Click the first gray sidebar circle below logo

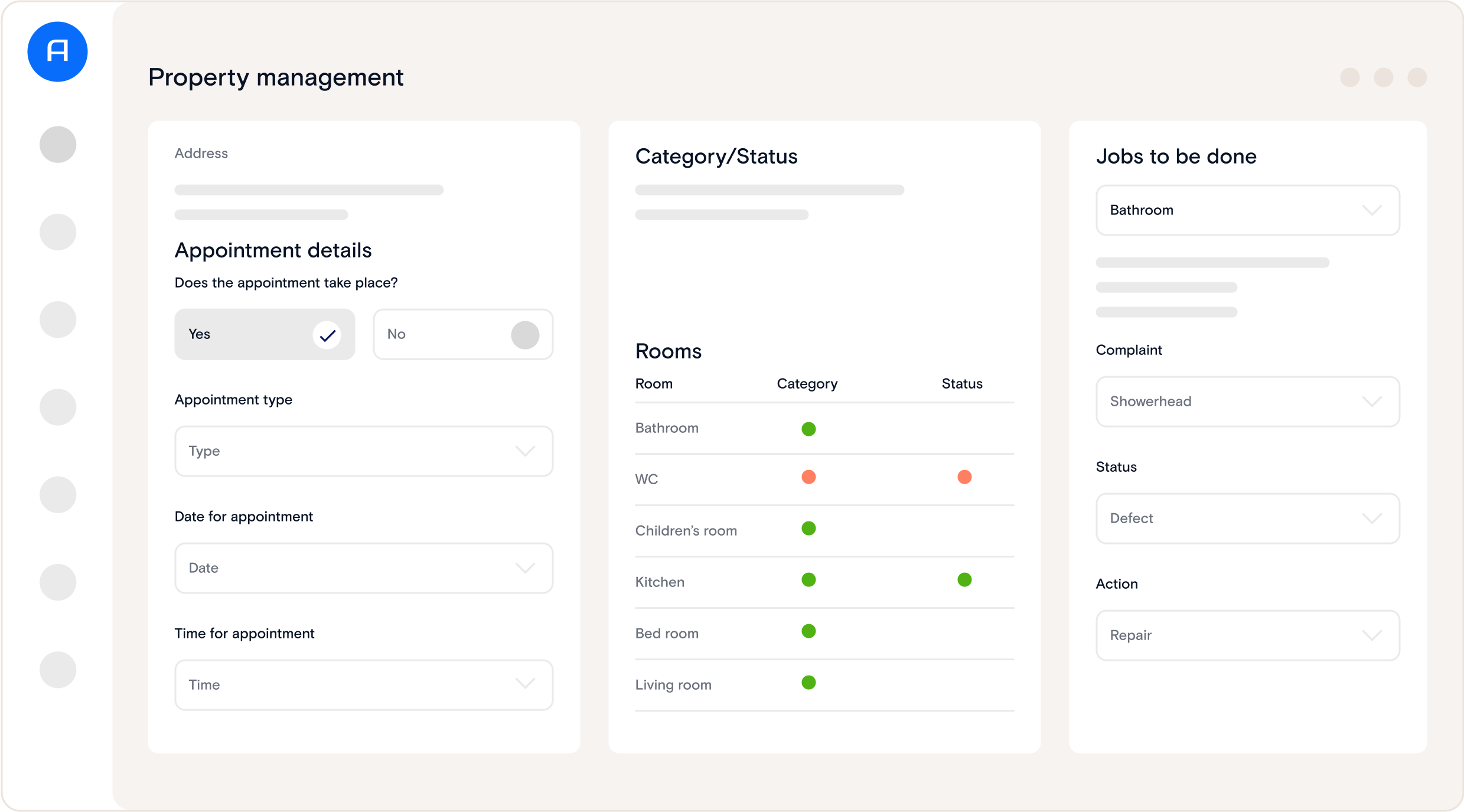[58, 144]
